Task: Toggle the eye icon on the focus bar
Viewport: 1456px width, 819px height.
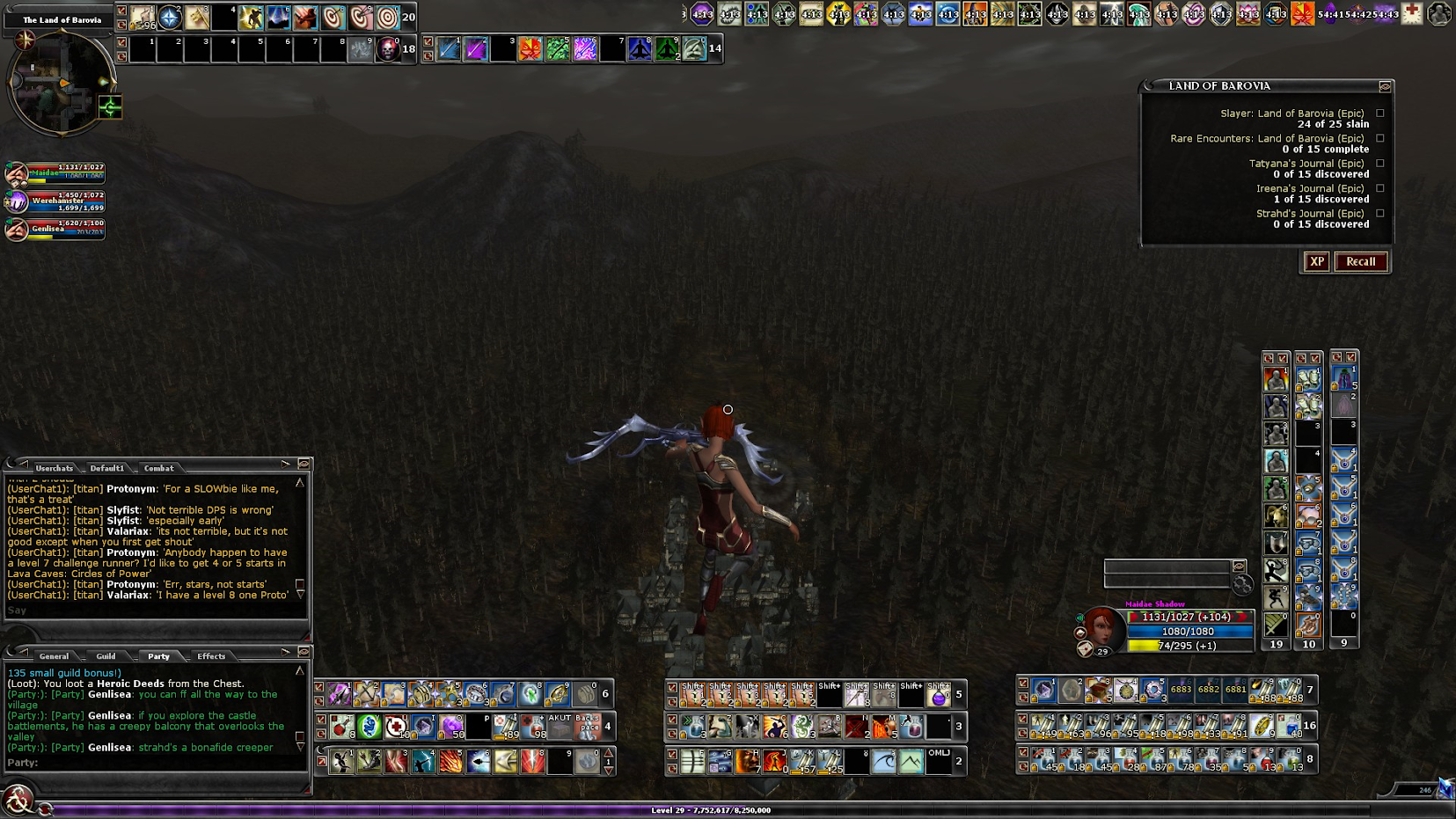Action: pos(1239,566)
